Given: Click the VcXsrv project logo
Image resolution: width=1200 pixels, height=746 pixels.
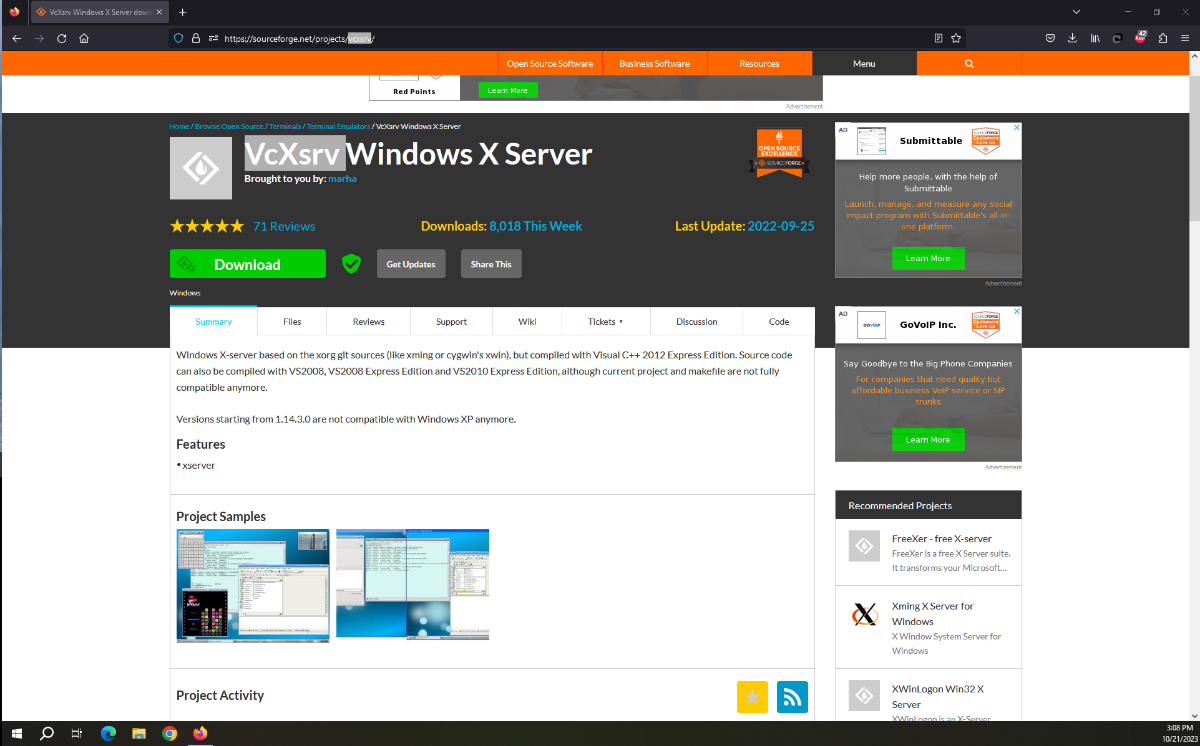Looking at the screenshot, I should click(x=201, y=168).
